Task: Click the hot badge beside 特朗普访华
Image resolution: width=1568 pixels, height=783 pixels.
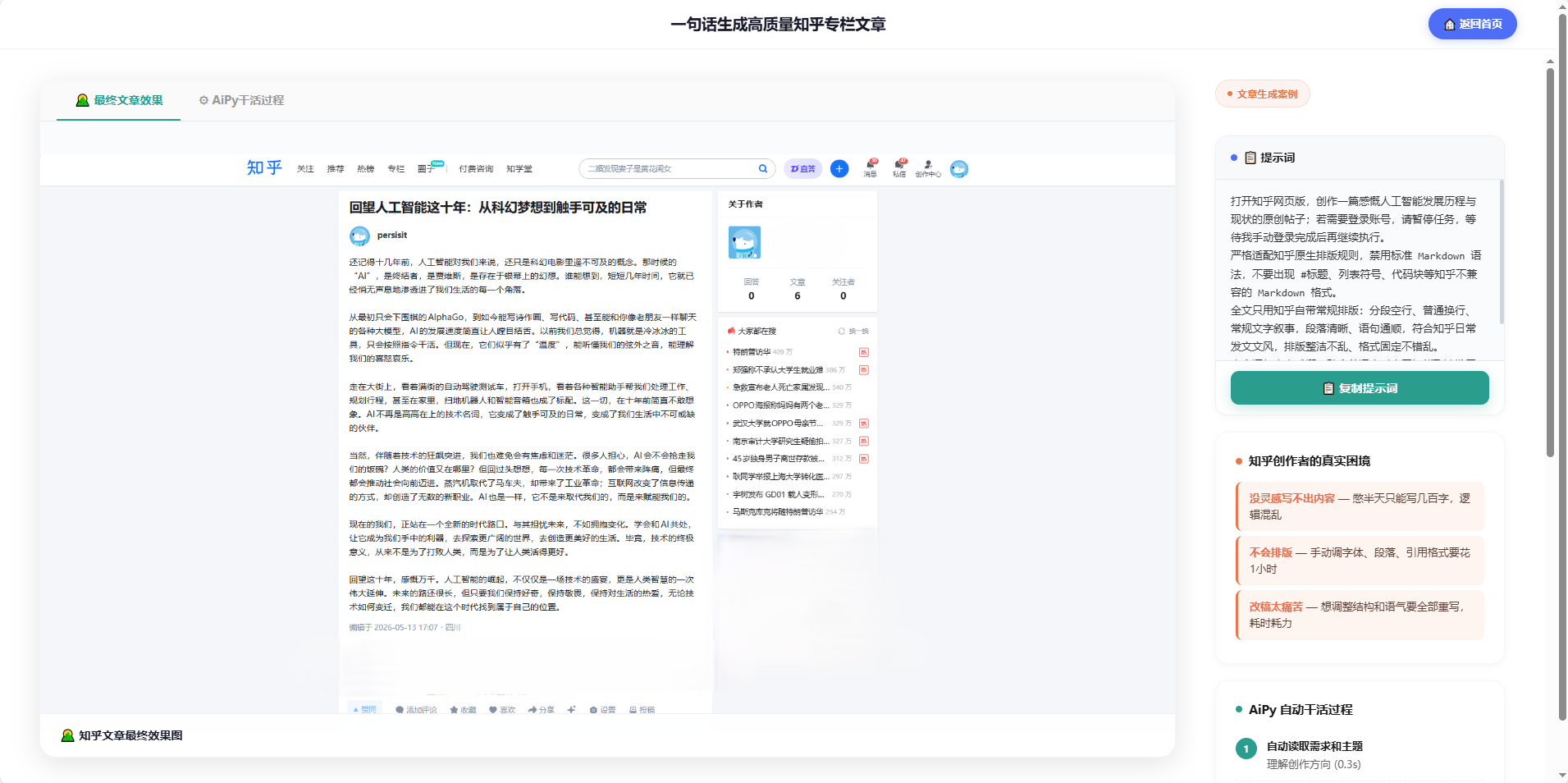Action: (x=864, y=352)
